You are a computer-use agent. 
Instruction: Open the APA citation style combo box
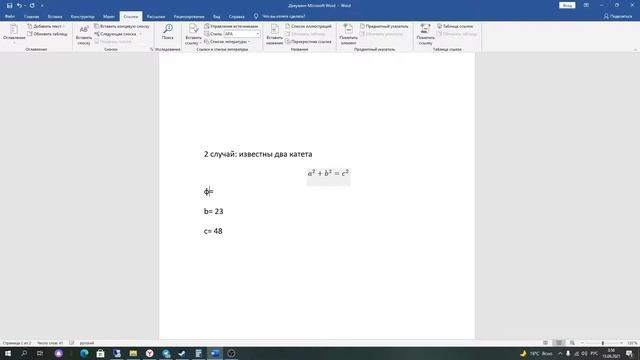242,34
